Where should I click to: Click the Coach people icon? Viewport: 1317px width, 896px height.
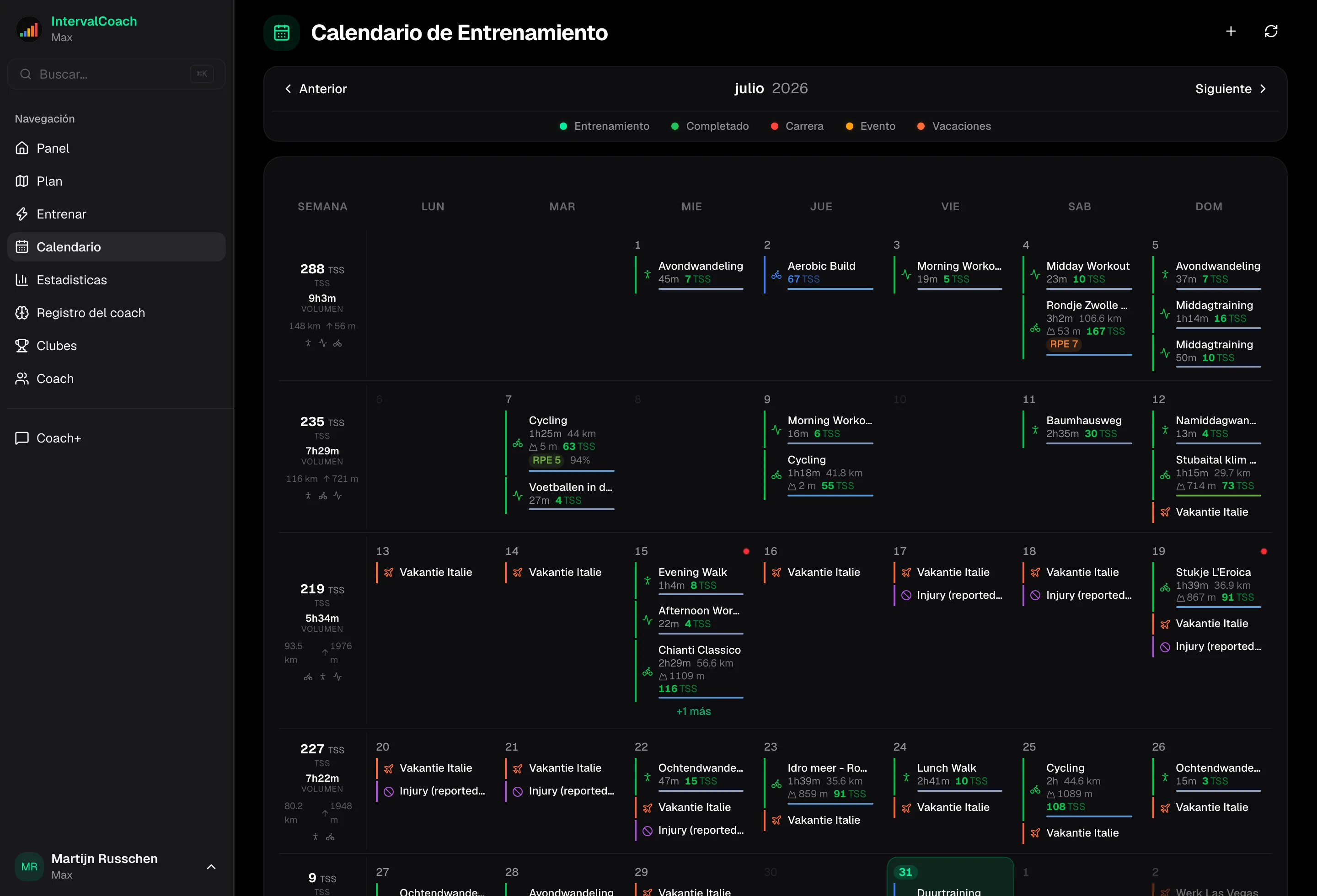point(21,379)
